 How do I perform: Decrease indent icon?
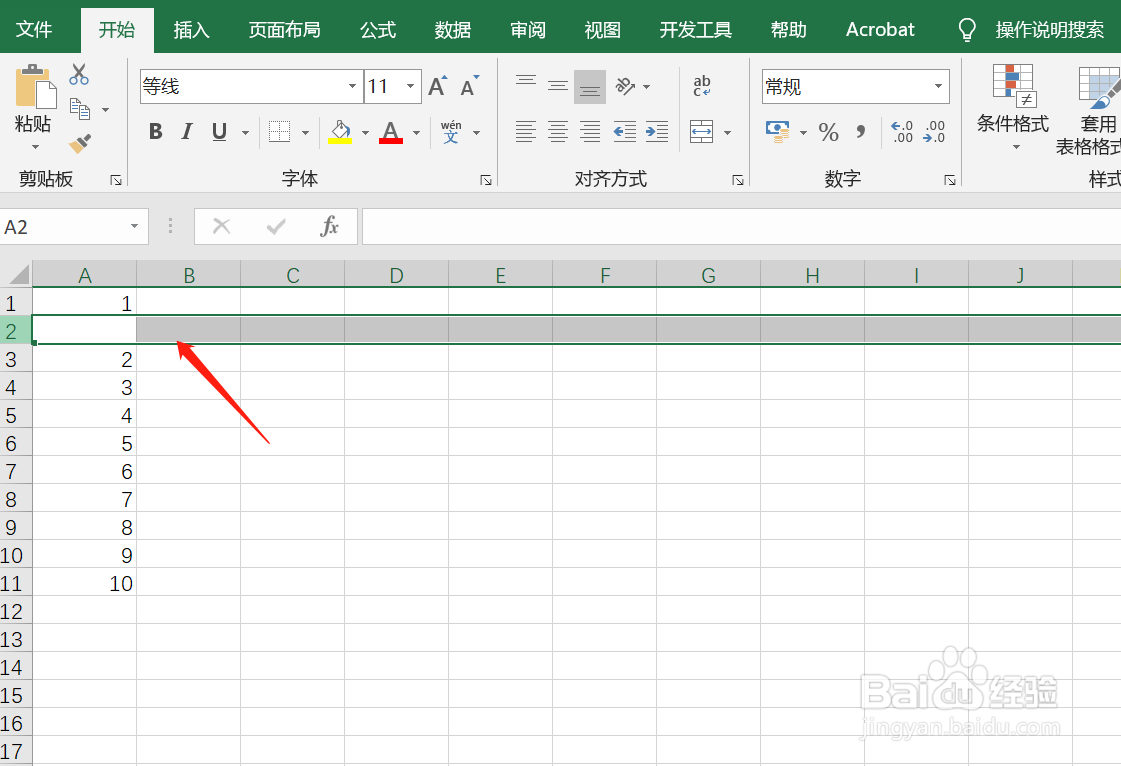coord(625,132)
